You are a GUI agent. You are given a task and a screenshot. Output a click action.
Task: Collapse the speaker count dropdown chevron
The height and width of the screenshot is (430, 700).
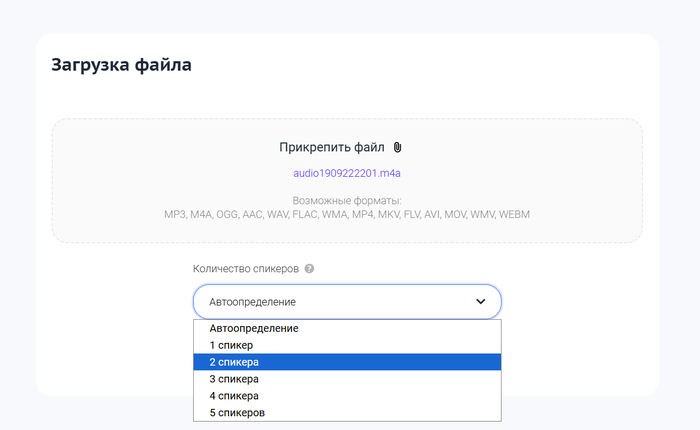point(481,301)
